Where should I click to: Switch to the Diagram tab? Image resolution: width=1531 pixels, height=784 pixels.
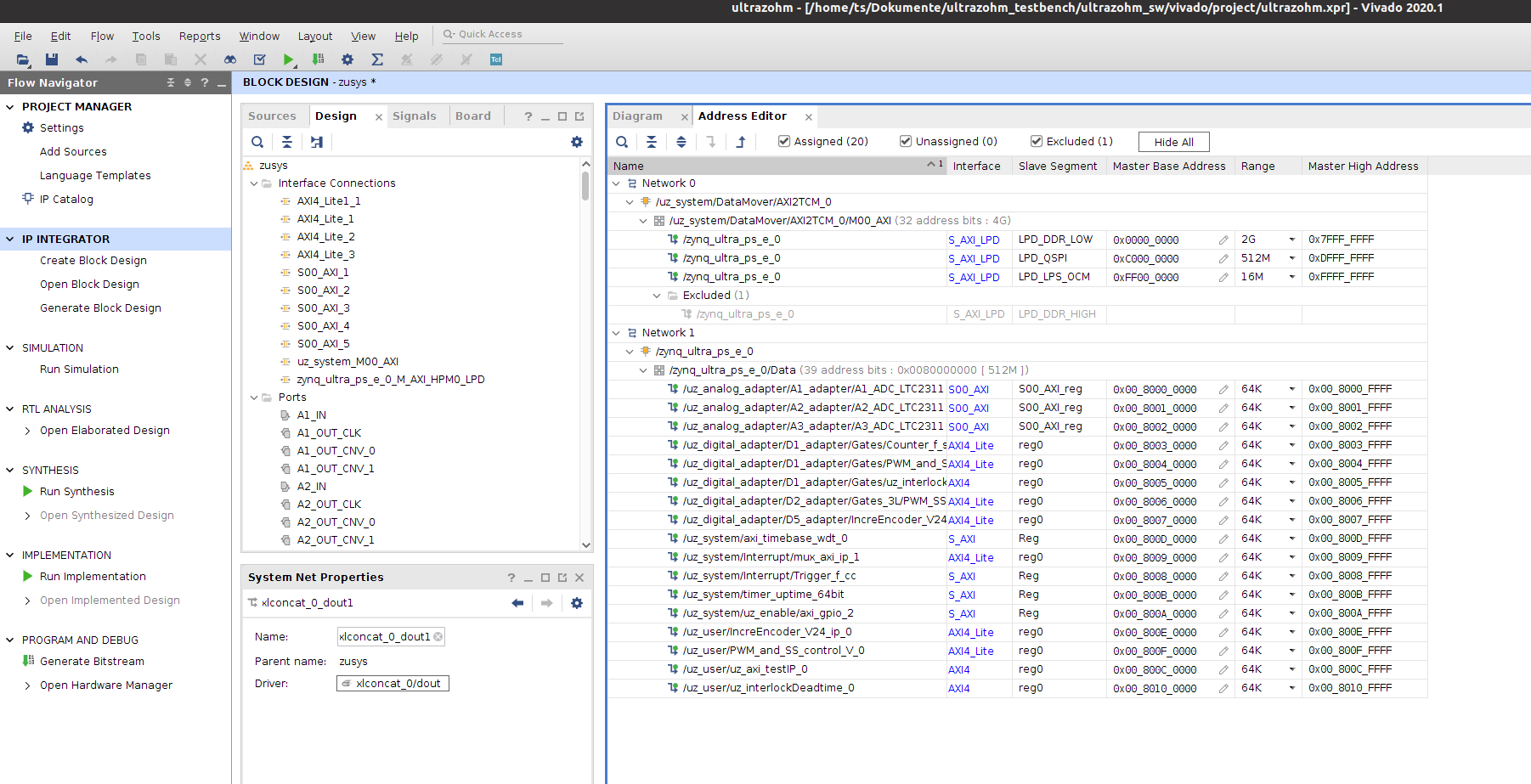click(637, 116)
